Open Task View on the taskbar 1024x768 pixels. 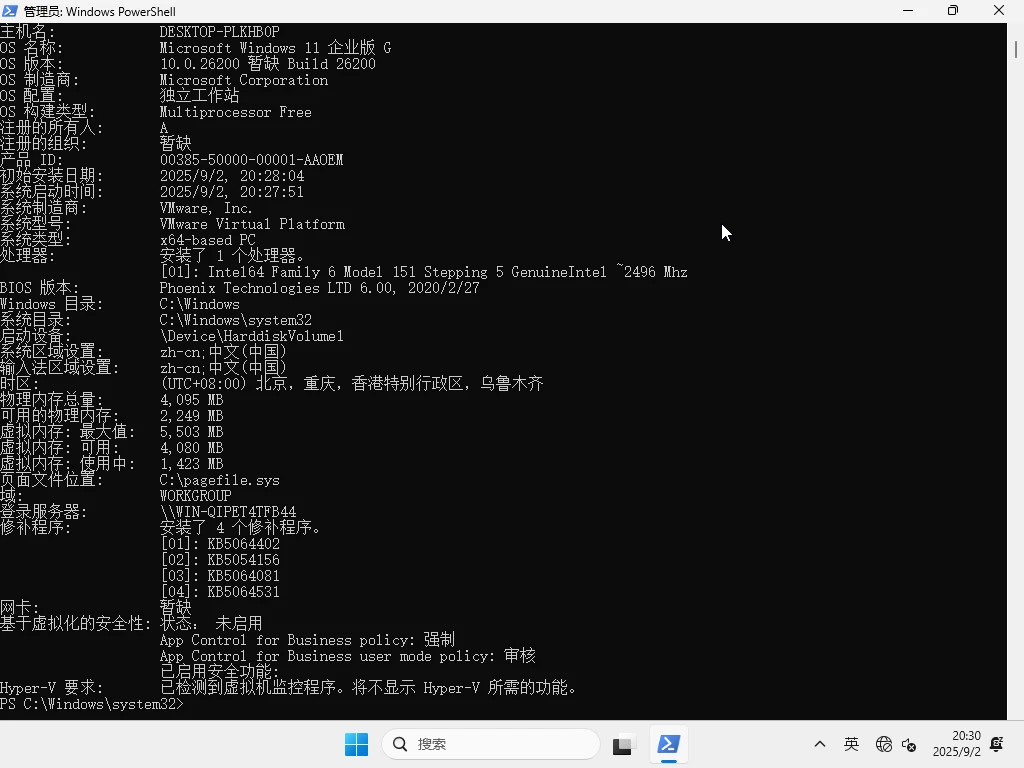coord(622,744)
